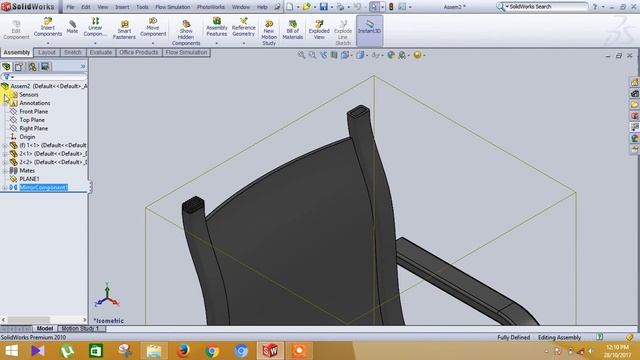The image size is (640, 360).
Task: Open Firefox from the taskbar
Action: tap(183, 351)
